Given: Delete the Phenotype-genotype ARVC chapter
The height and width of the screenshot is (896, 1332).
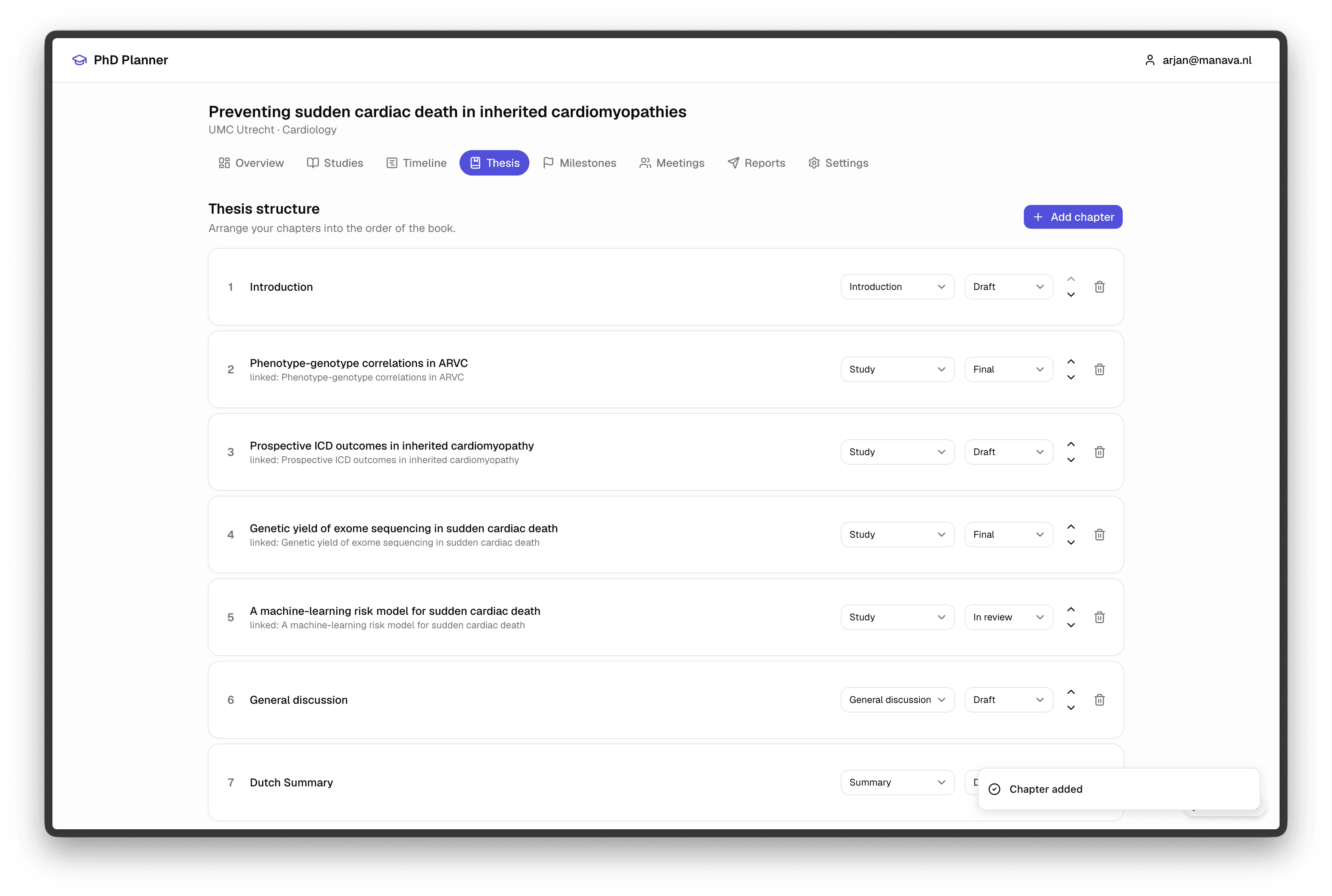Looking at the screenshot, I should [1099, 369].
